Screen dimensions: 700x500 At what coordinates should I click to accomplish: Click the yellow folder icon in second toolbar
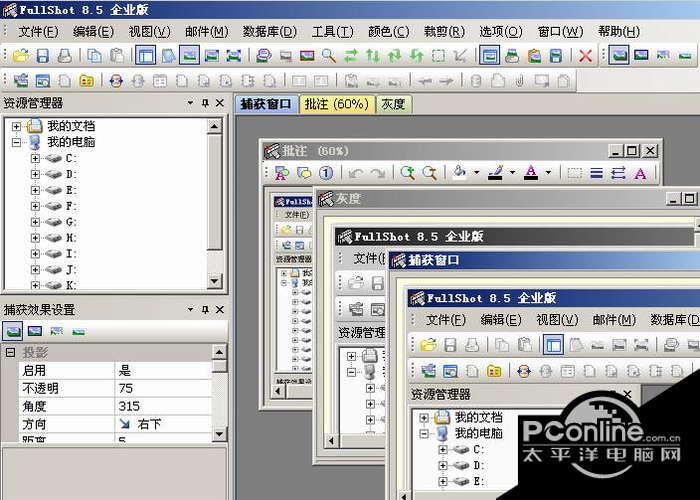coord(86,81)
